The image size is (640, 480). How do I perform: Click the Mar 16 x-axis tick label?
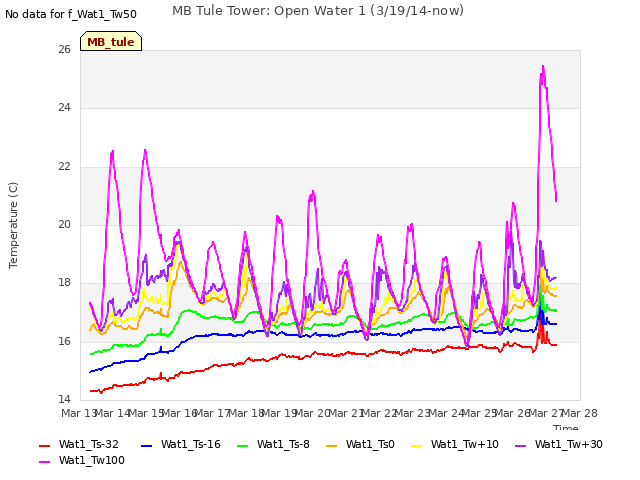[179, 413]
